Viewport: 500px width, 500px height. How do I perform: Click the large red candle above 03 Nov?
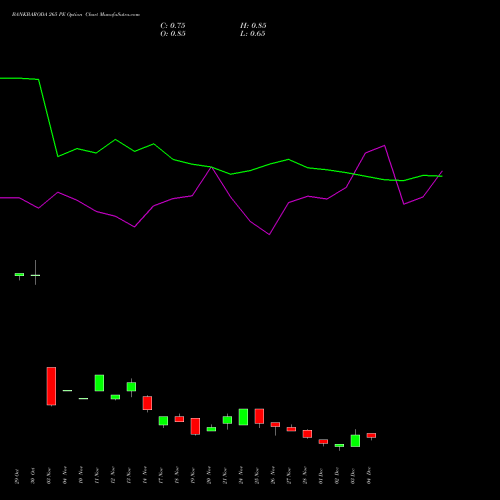tap(51, 386)
